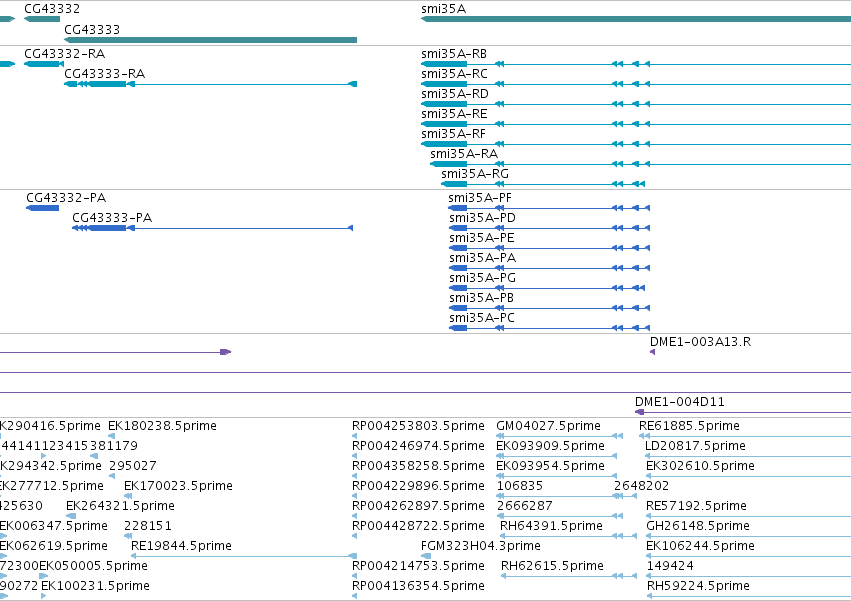
Task: Select EST GM04027.5prime
Action: tap(548, 426)
